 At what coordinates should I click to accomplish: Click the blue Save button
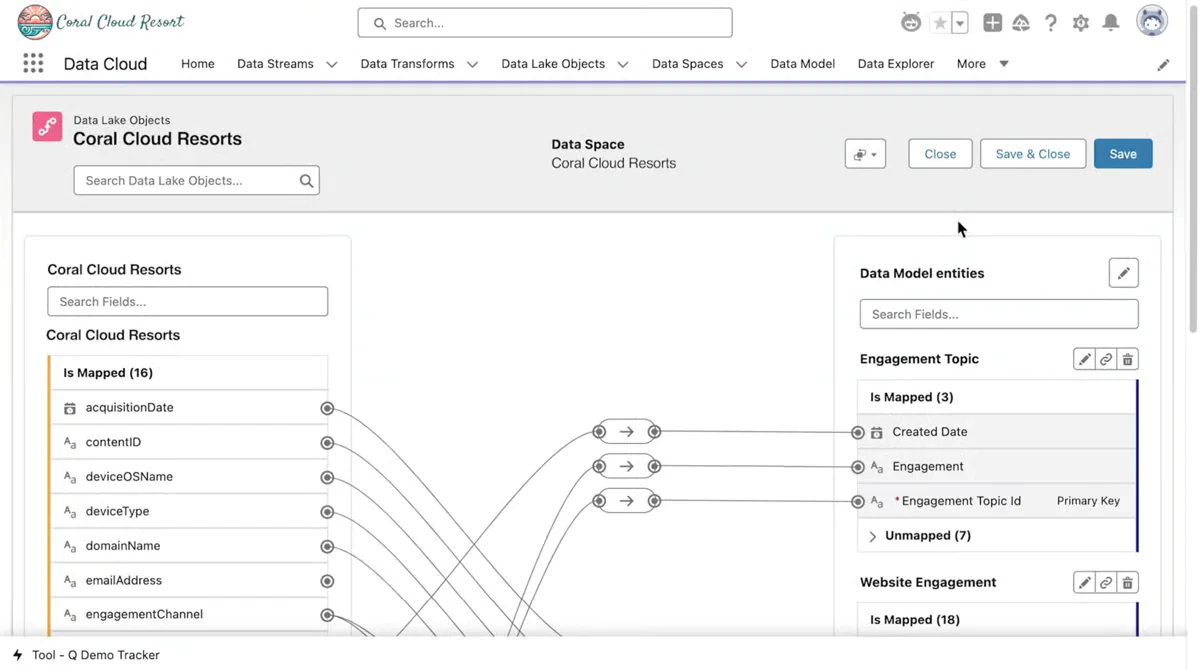click(x=1123, y=154)
